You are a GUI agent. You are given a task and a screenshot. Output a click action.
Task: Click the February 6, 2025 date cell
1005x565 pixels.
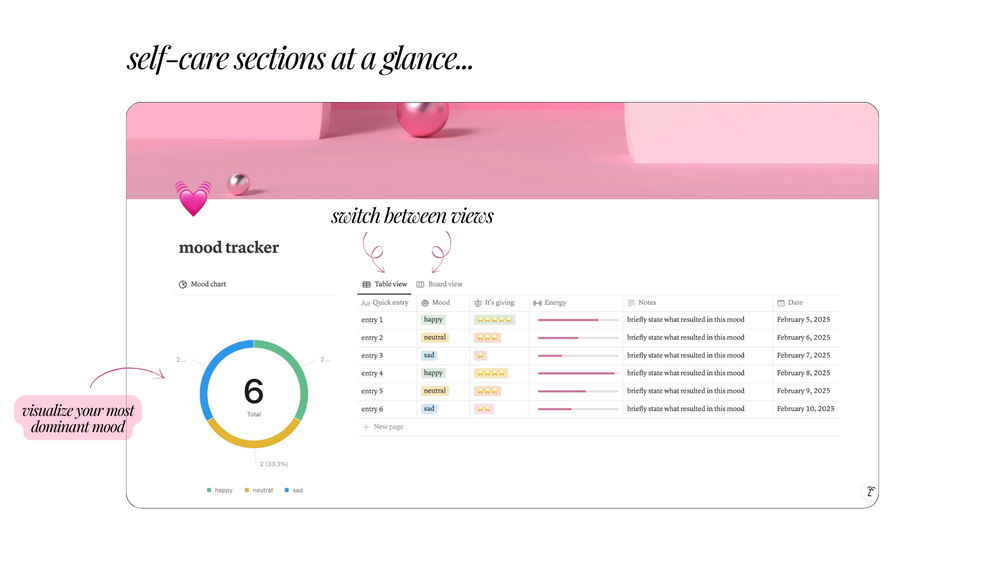tap(803, 338)
